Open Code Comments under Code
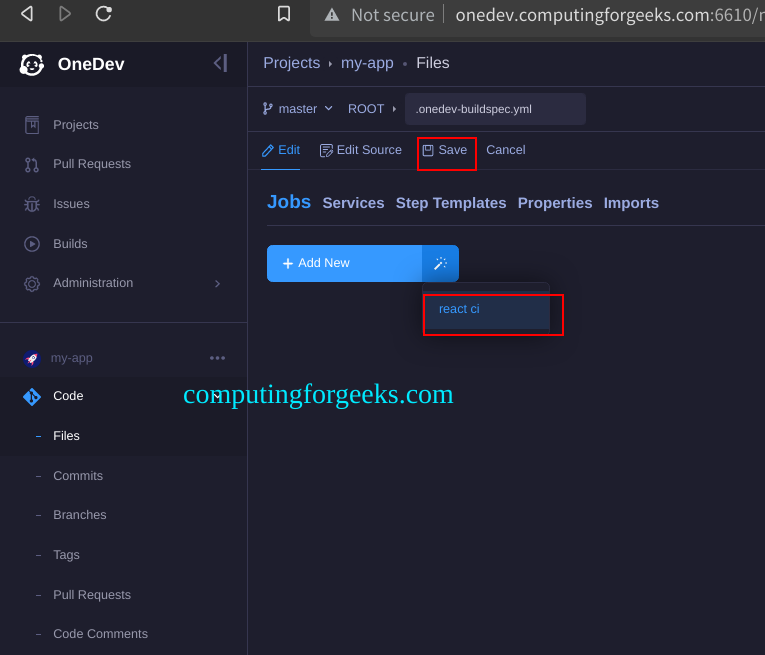Screen dimensions: 765x655 100,634
